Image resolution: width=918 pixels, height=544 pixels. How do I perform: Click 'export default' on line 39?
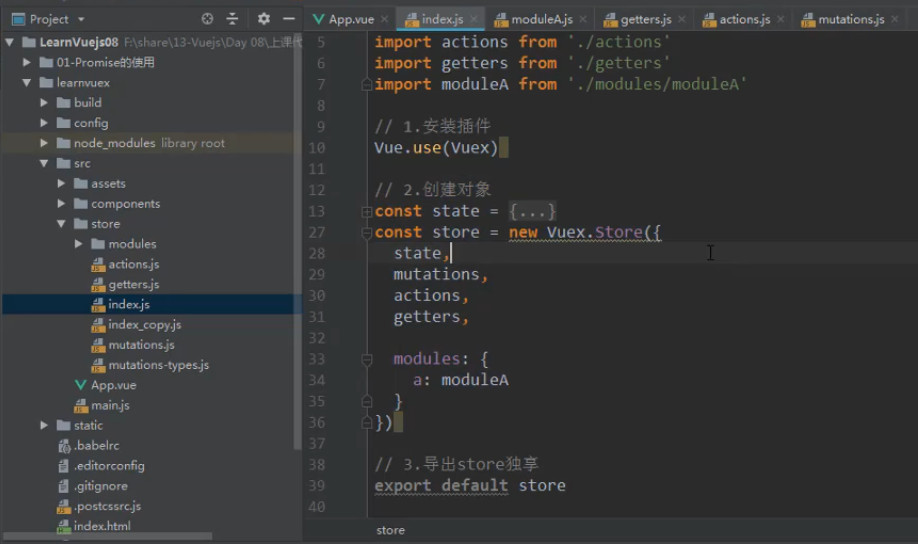click(x=441, y=485)
